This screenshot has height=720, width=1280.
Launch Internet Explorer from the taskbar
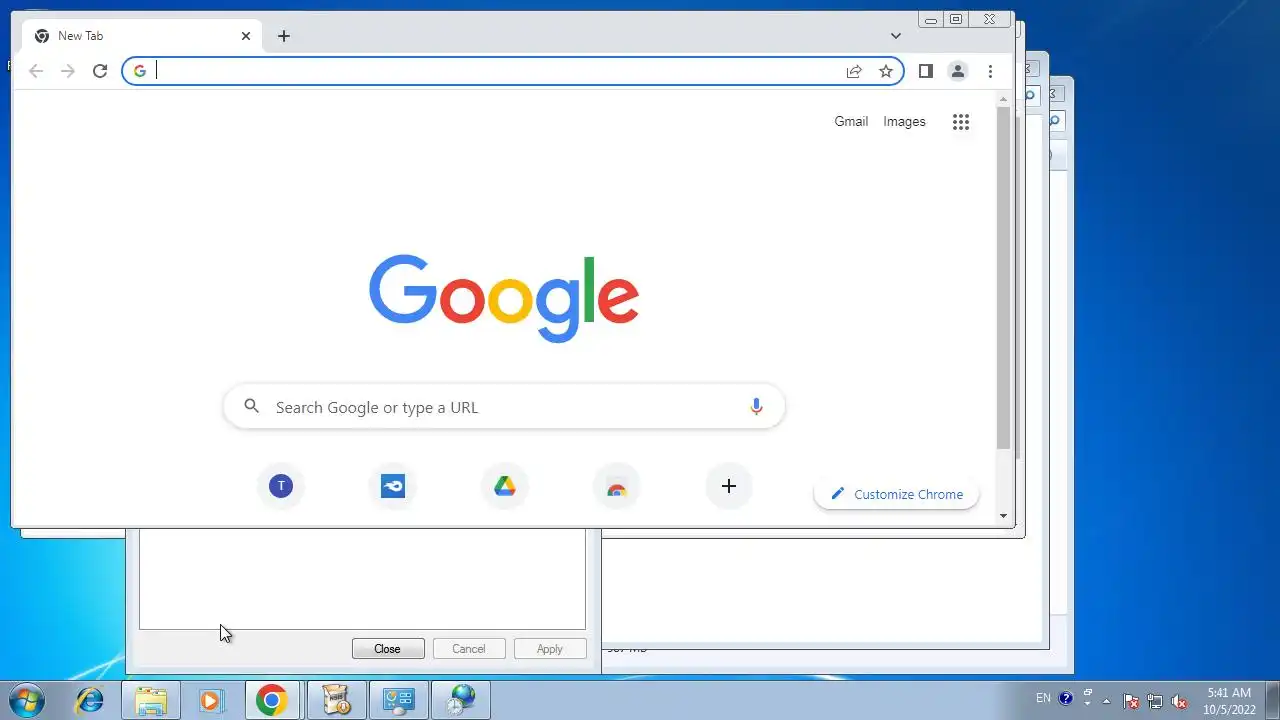tap(90, 700)
